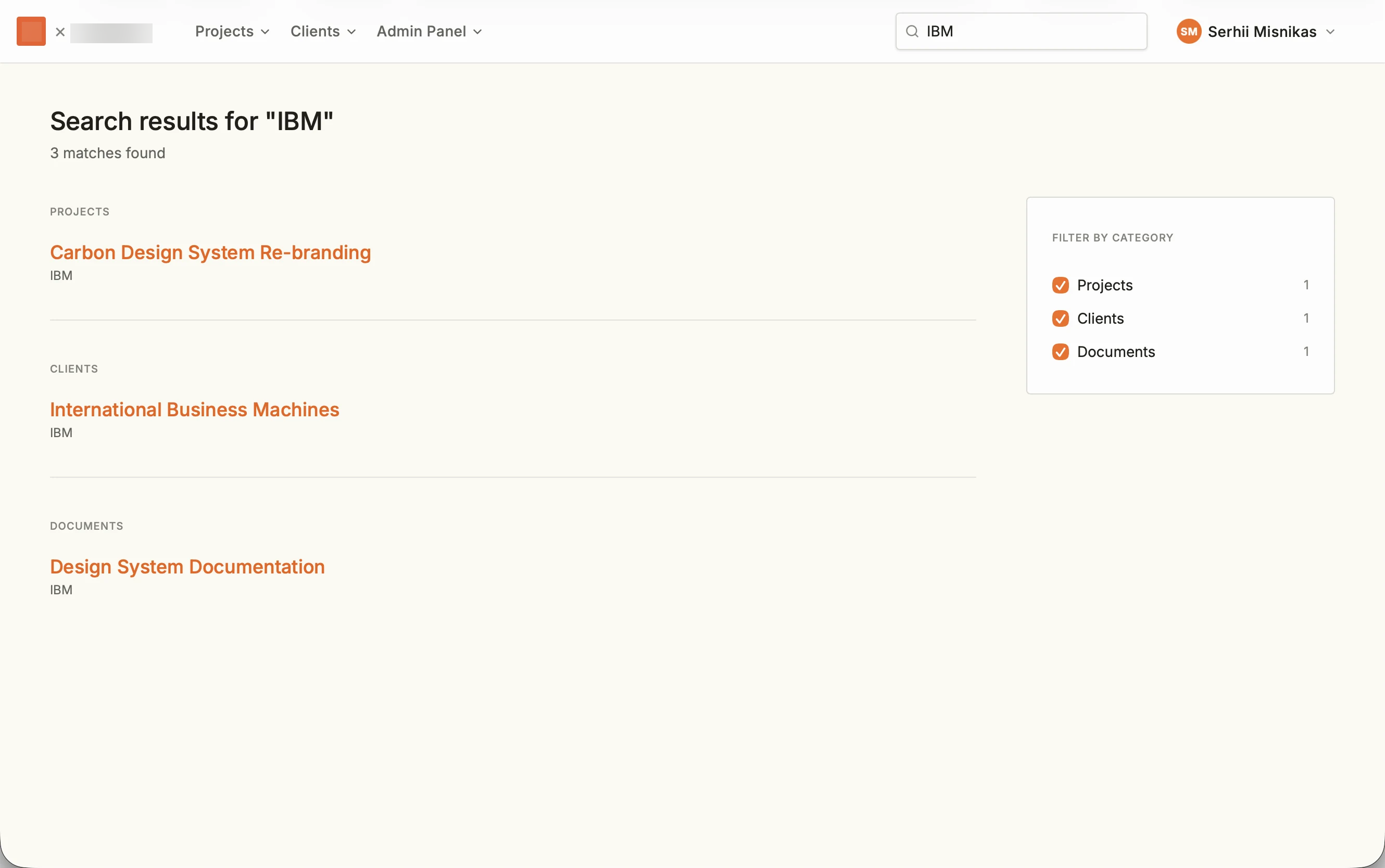Click the blurred company name

(x=111, y=33)
